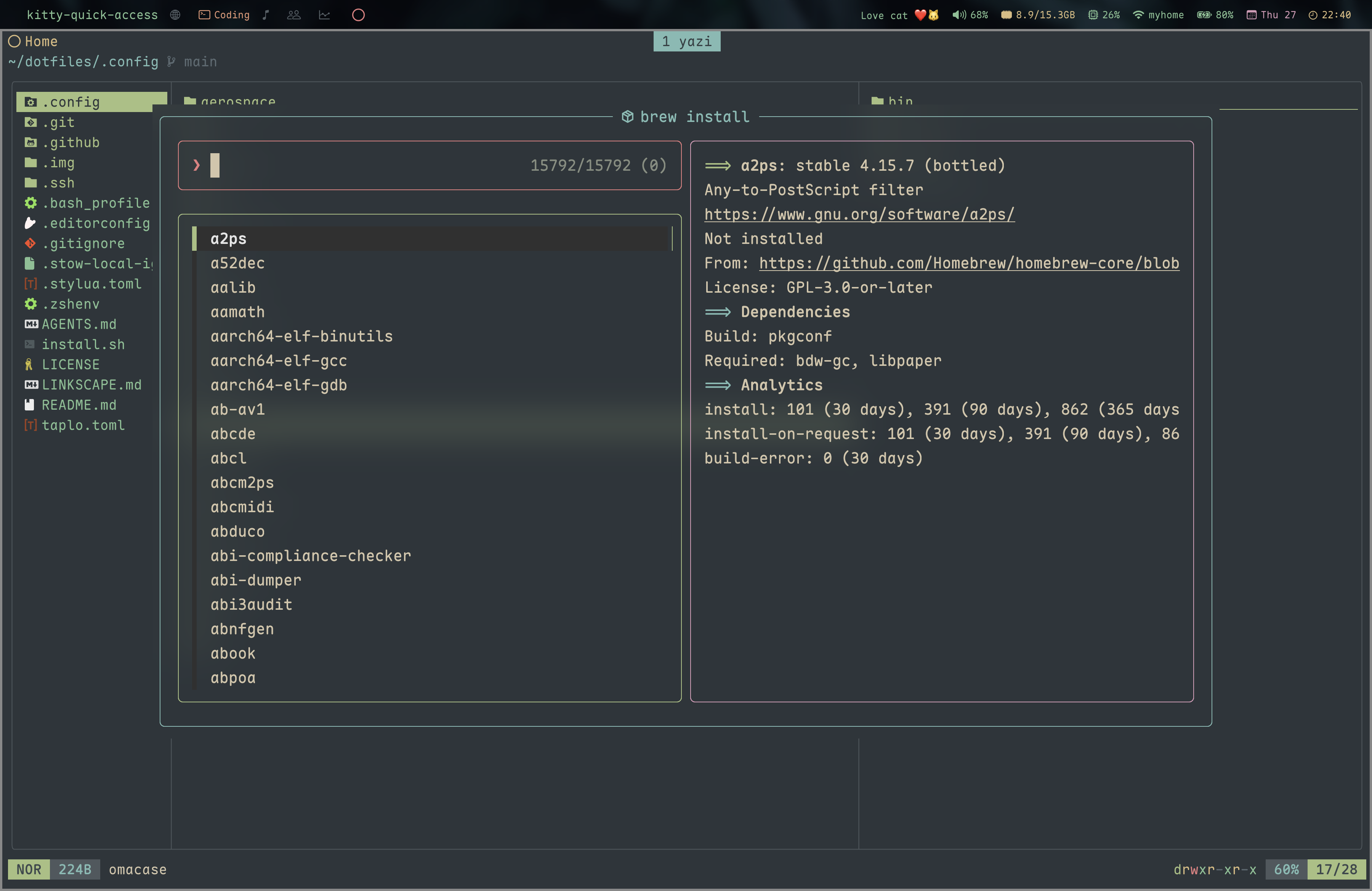Viewport: 1372px width, 891px height.
Task: Select ab-av1 in the package list
Action: 237,409
